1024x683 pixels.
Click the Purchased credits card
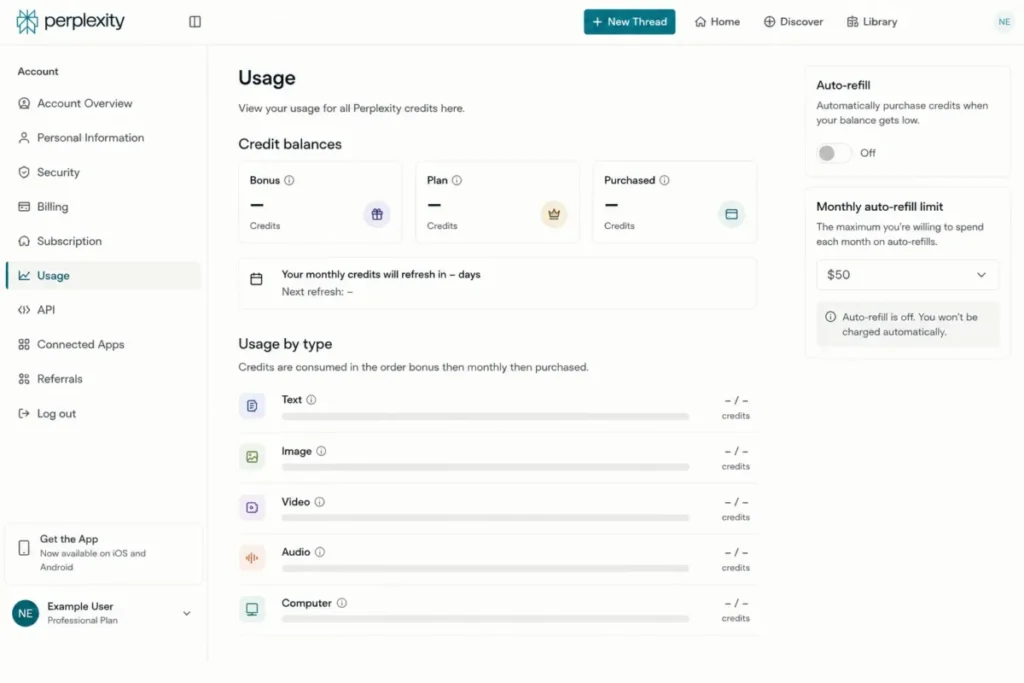click(x=675, y=202)
